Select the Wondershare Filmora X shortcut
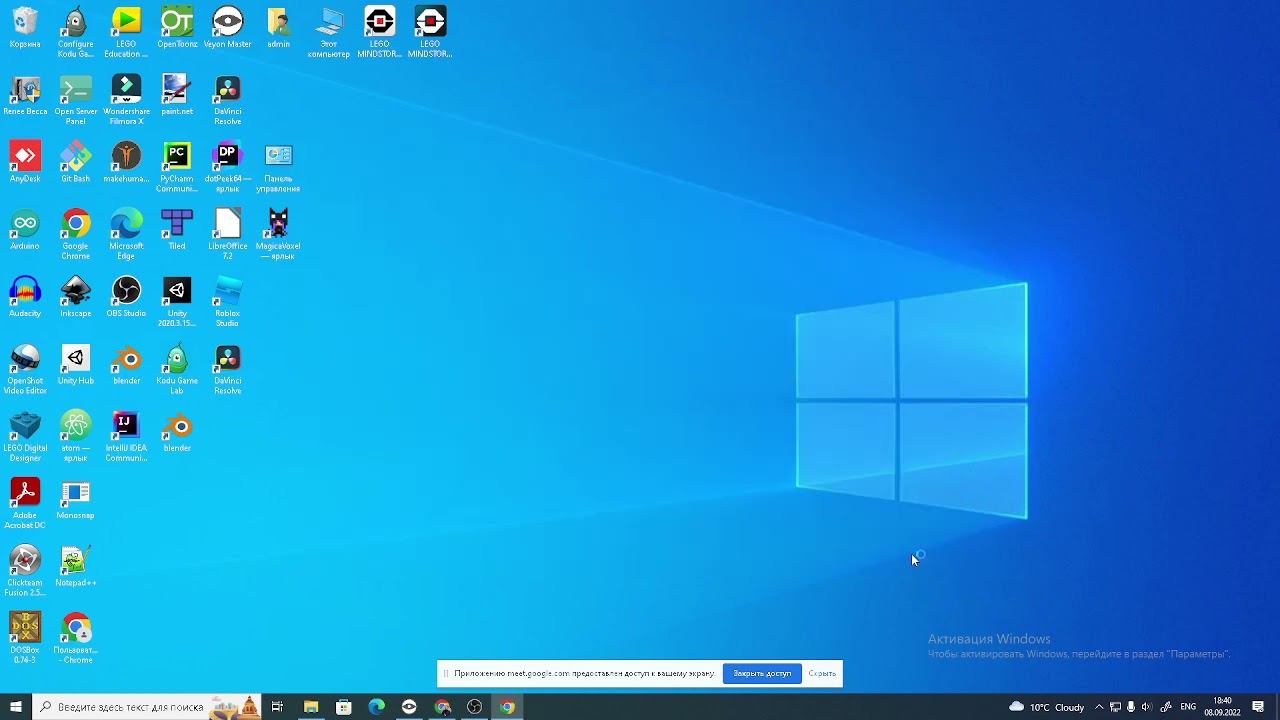 click(x=126, y=99)
